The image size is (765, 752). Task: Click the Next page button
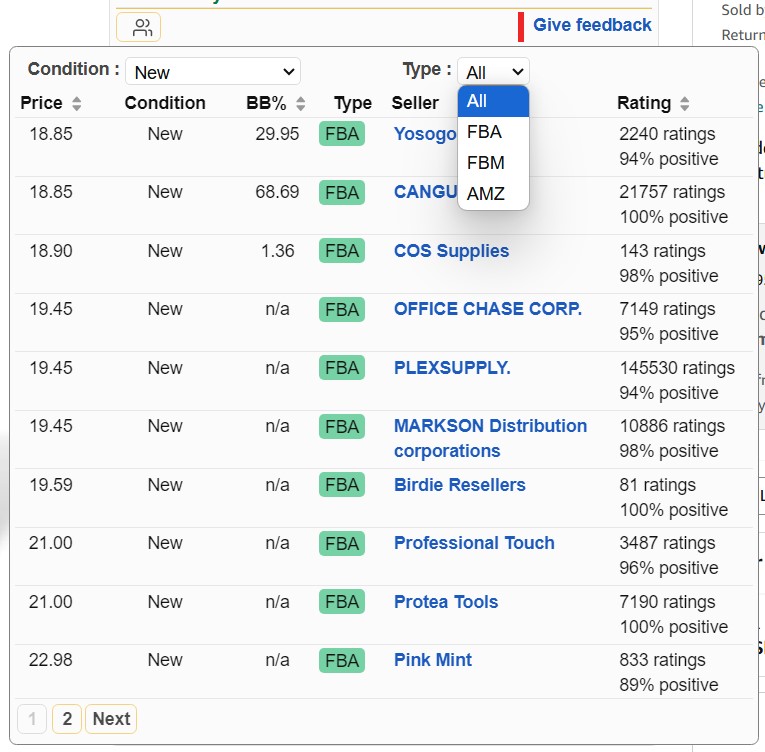coord(111,719)
